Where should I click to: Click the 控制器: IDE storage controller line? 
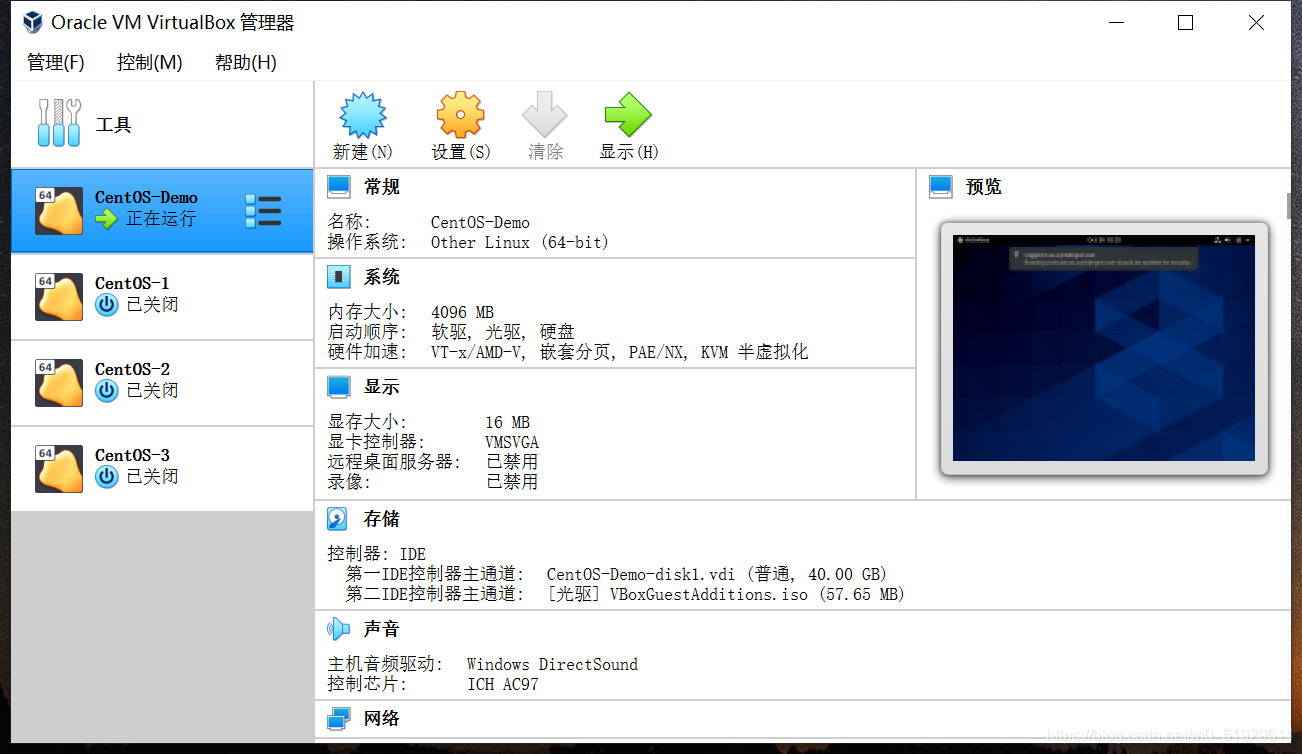(x=377, y=554)
